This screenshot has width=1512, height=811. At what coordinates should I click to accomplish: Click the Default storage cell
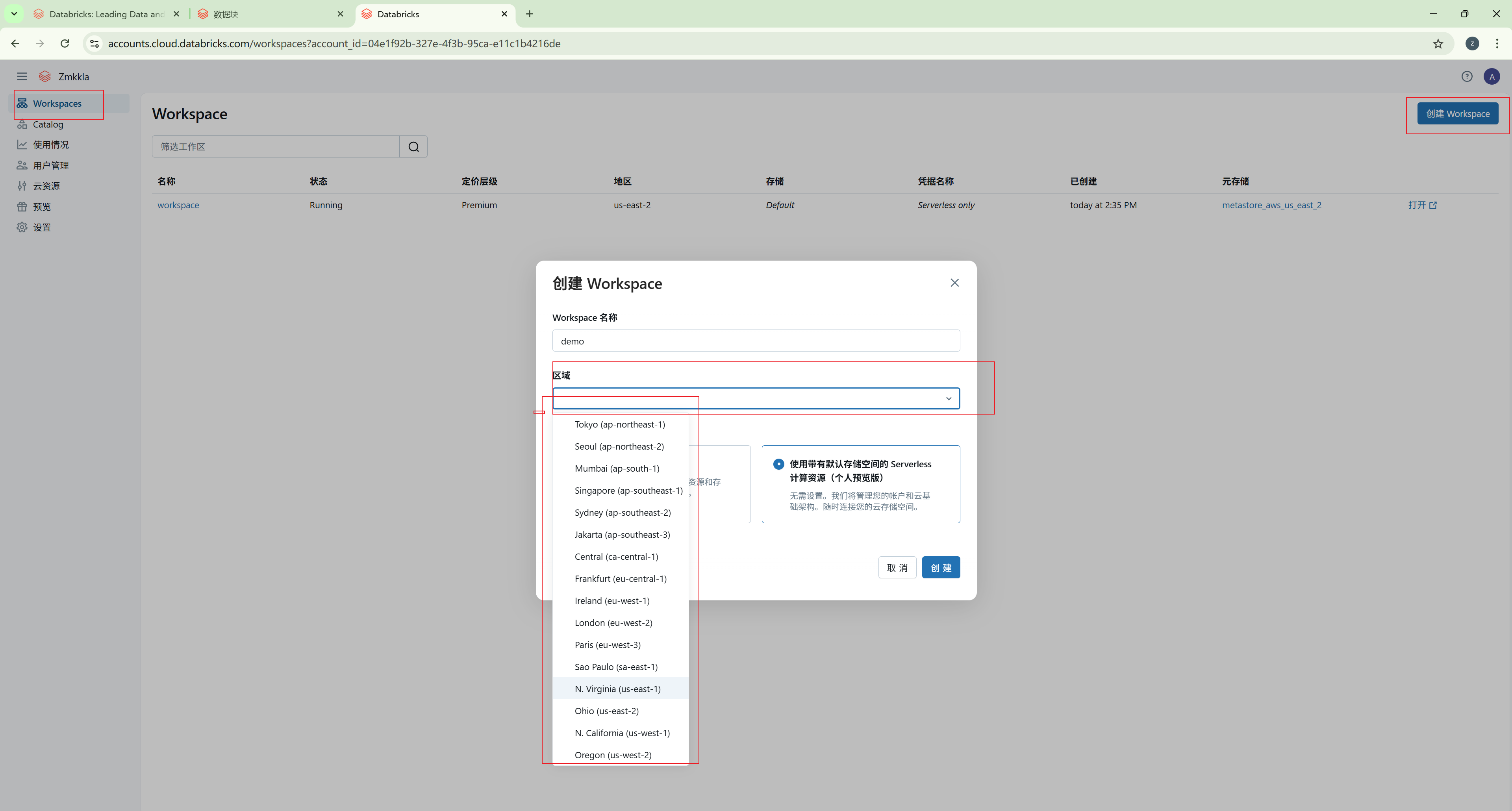(x=780, y=205)
